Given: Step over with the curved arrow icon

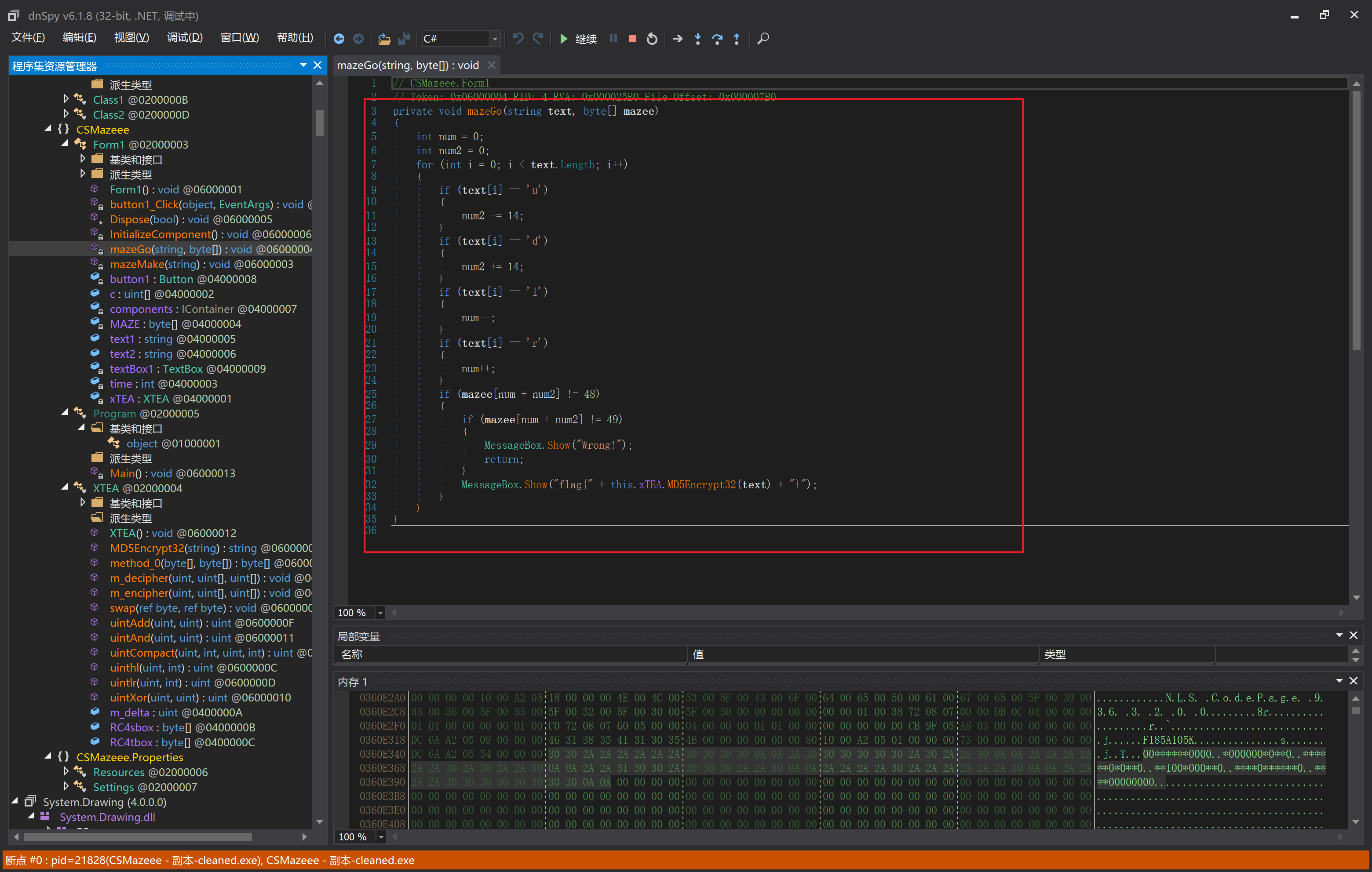Looking at the screenshot, I should (717, 39).
